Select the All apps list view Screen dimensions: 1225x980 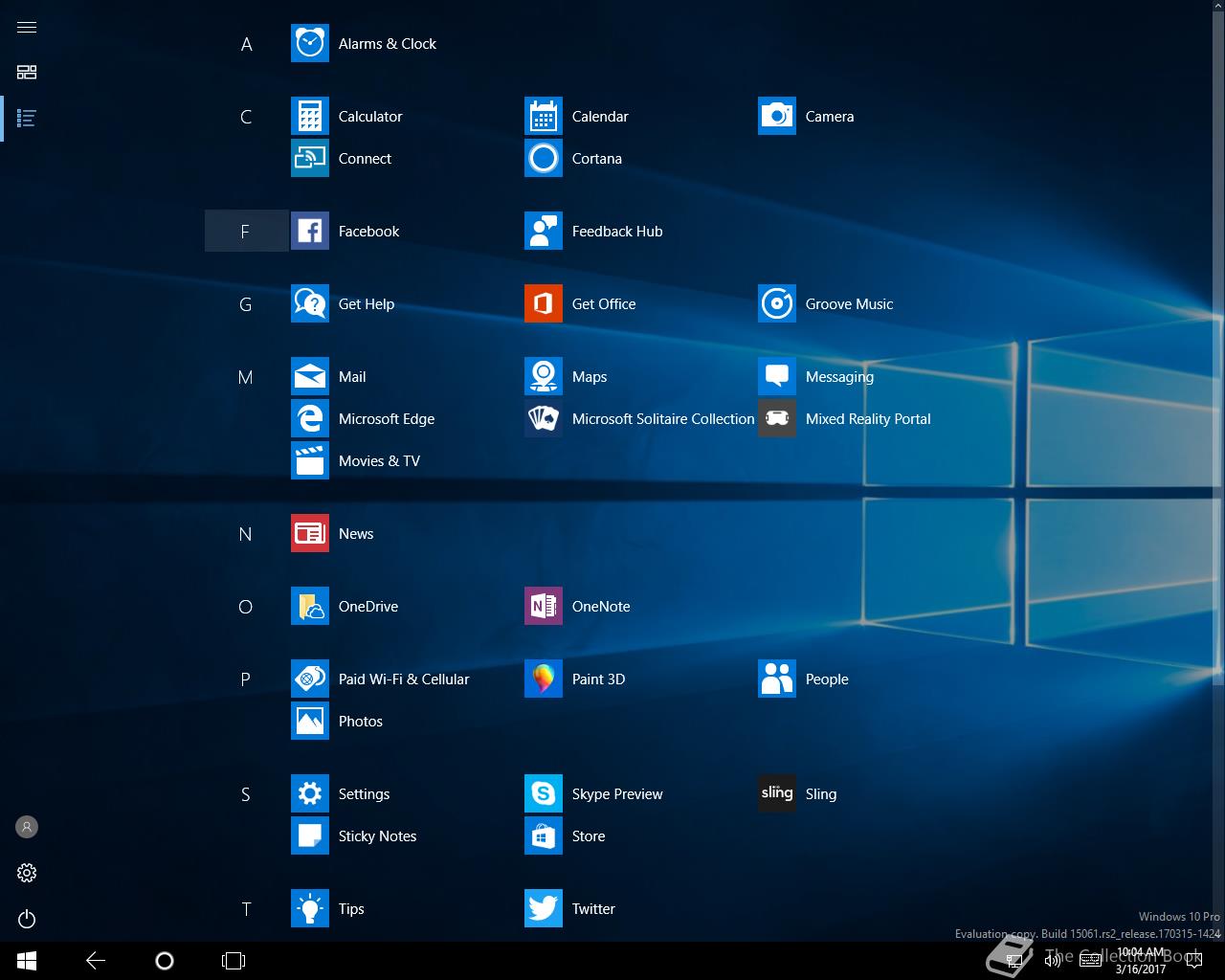[27, 119]
